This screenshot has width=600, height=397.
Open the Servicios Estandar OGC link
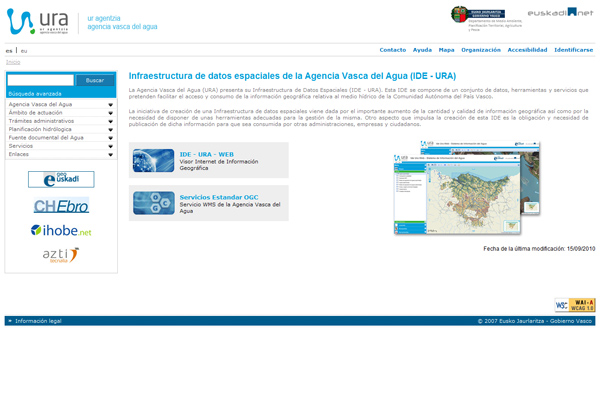pos(219,197)
